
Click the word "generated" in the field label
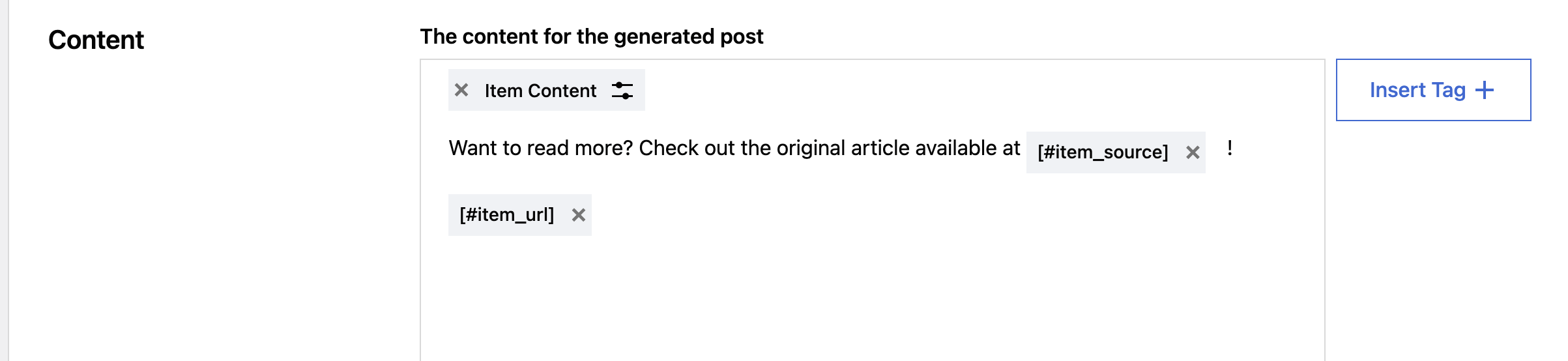tap(664, 36)
